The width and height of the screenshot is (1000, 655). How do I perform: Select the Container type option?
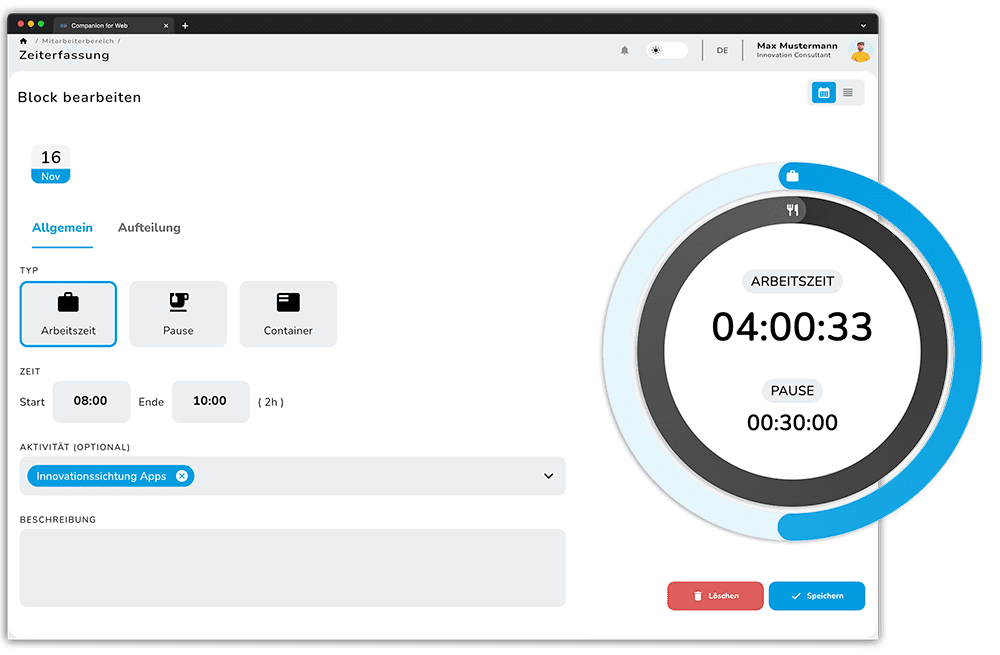coord(288,314)
